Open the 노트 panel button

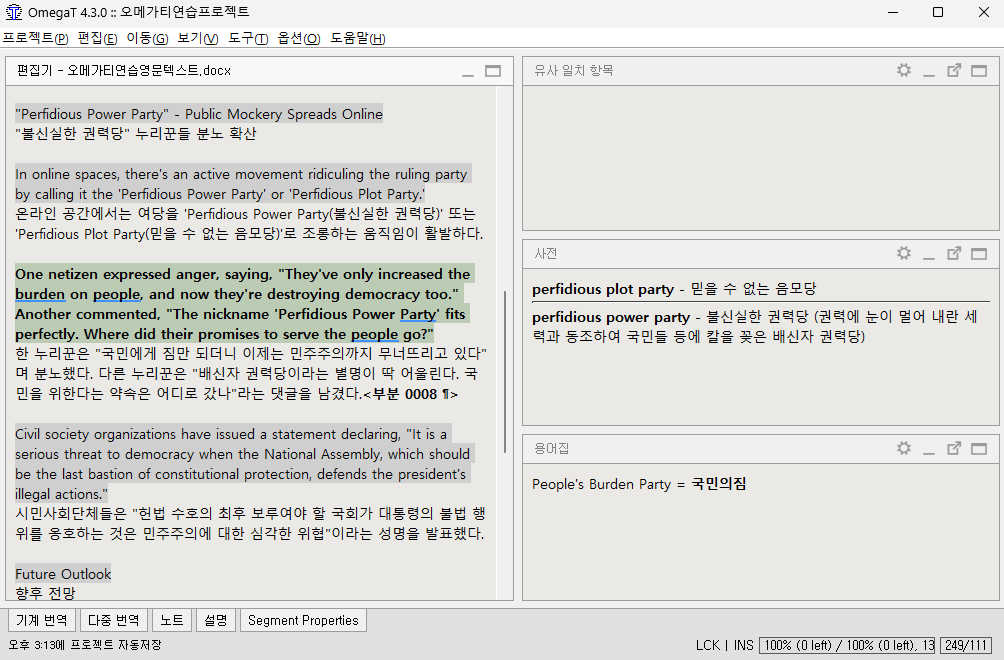pos(172,620)
